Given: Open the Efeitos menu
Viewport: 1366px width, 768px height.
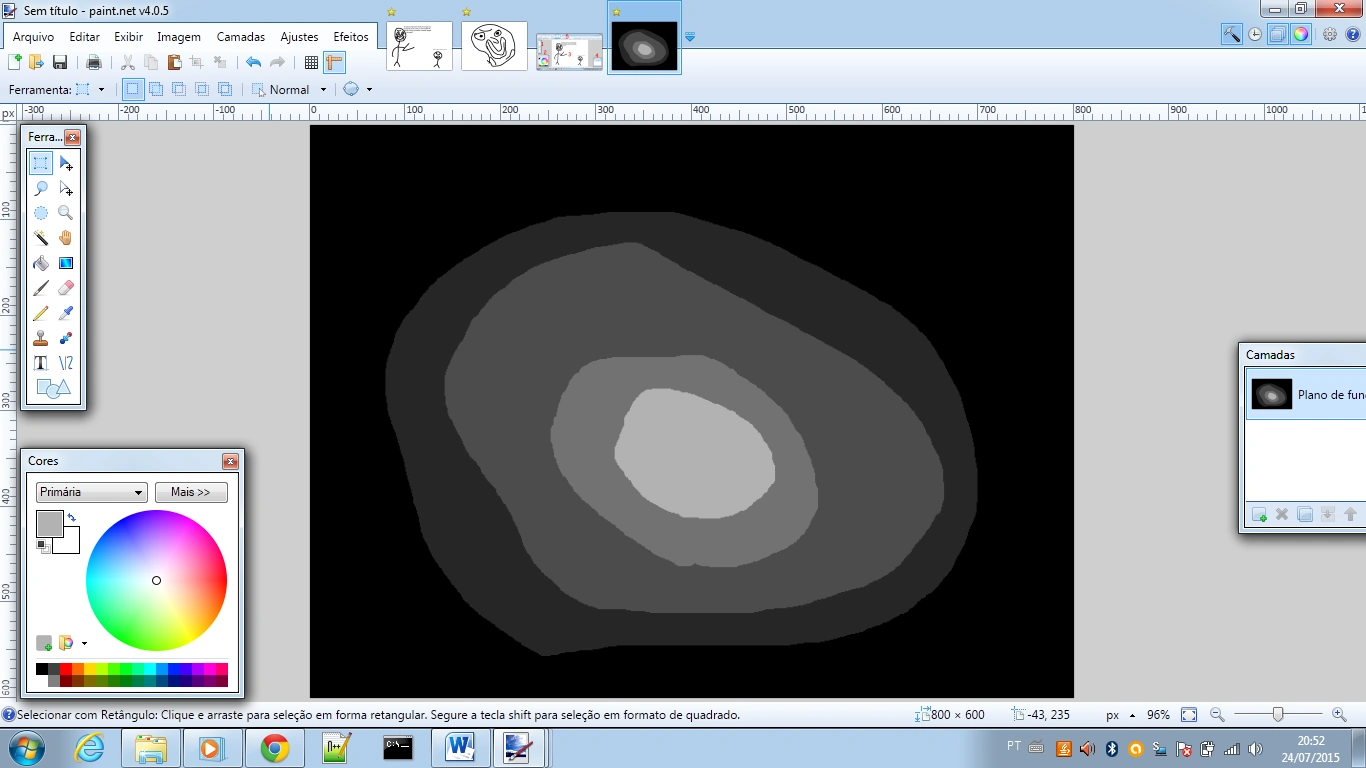Looking at the screenshot, I should (x=351, y=37).
